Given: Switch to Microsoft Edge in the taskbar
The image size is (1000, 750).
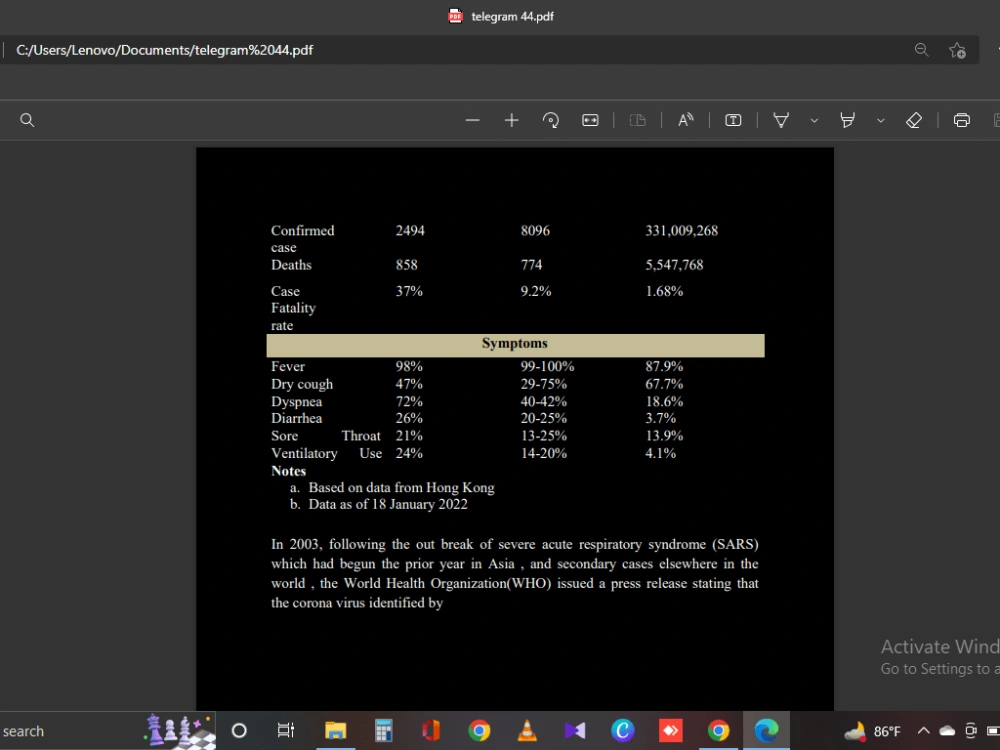Looking at the screenshot, I should tap(766, 731).
